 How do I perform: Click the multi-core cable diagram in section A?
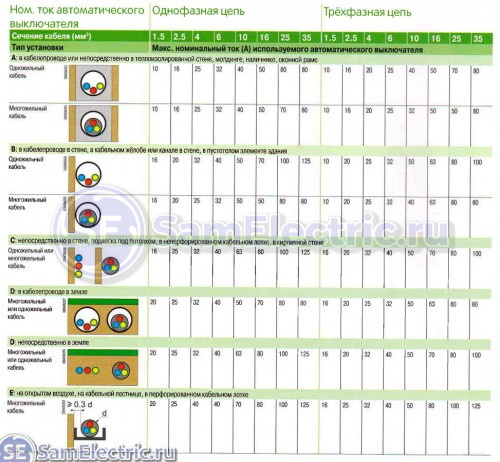point(94,124)
